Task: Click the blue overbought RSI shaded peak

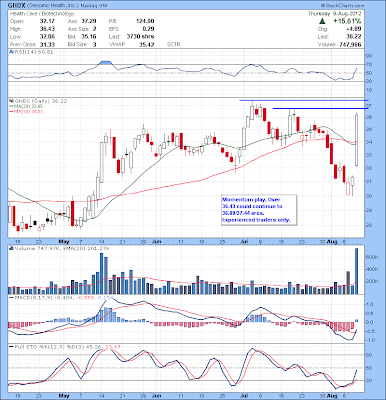Action: [105, 63]
